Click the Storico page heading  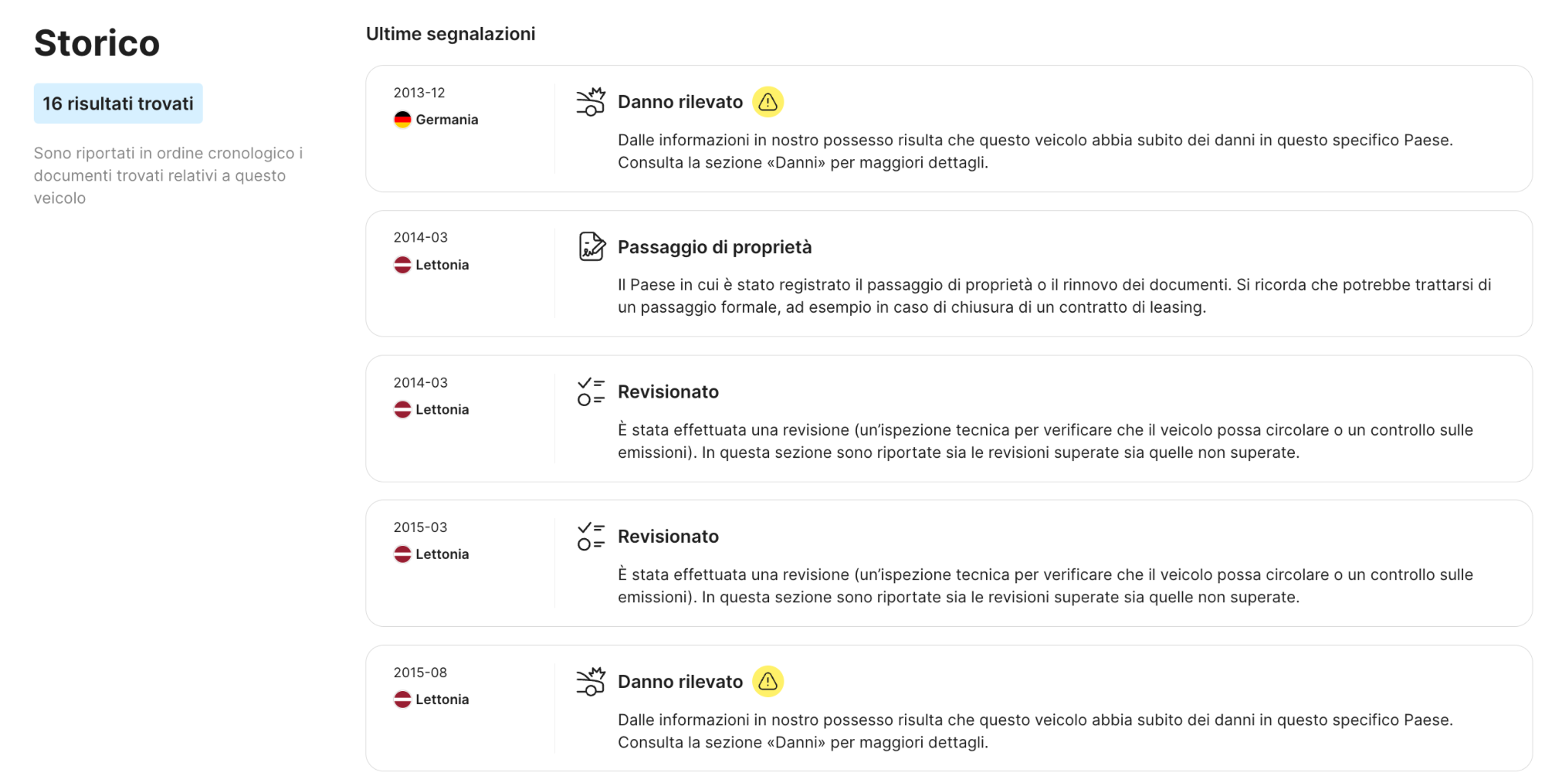pyautogui.click(x=97, y=42)
